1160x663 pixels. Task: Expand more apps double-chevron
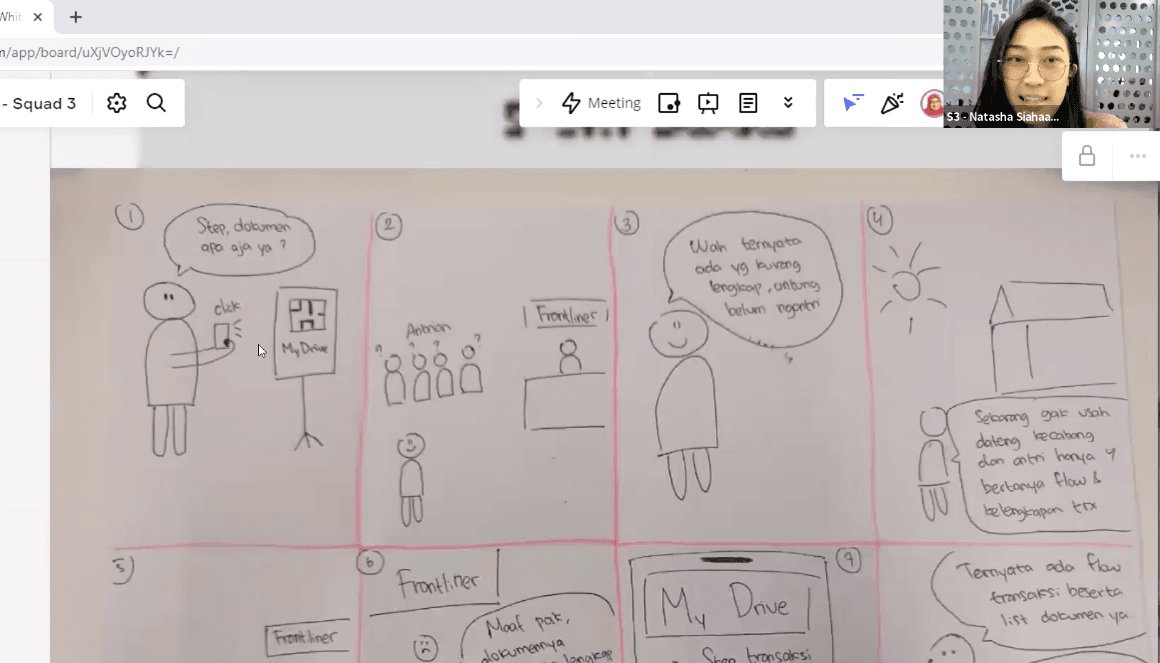click(x=788, y=103)
